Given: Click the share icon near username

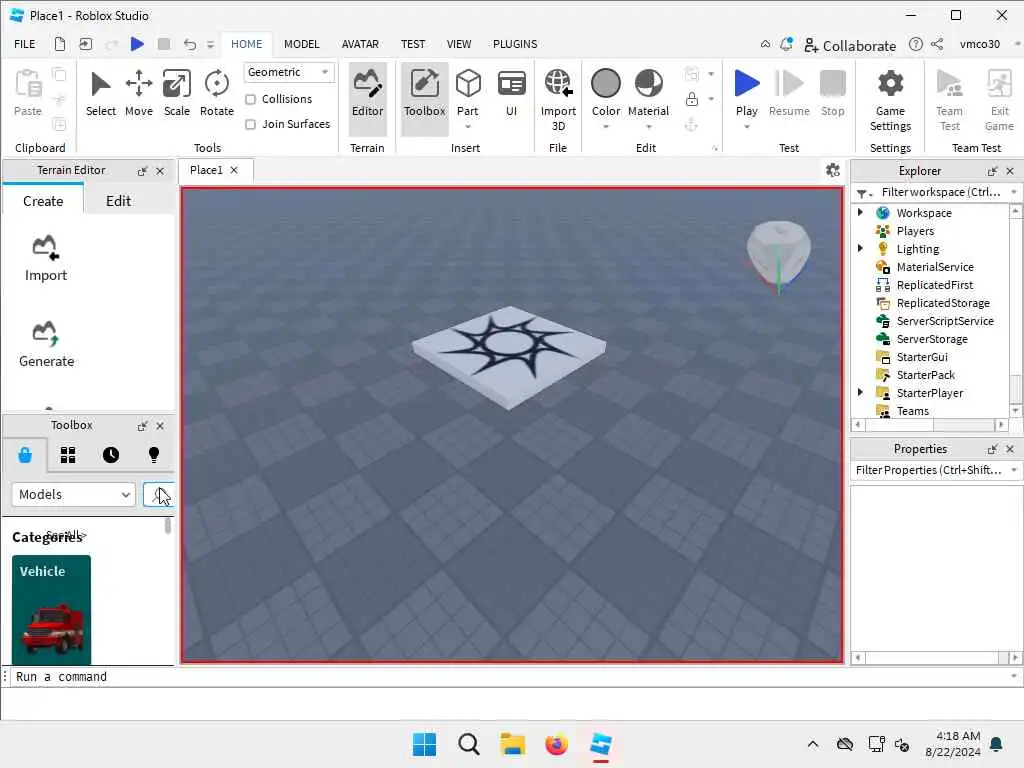Looking at the screenshot, I should tap(937, 44).
